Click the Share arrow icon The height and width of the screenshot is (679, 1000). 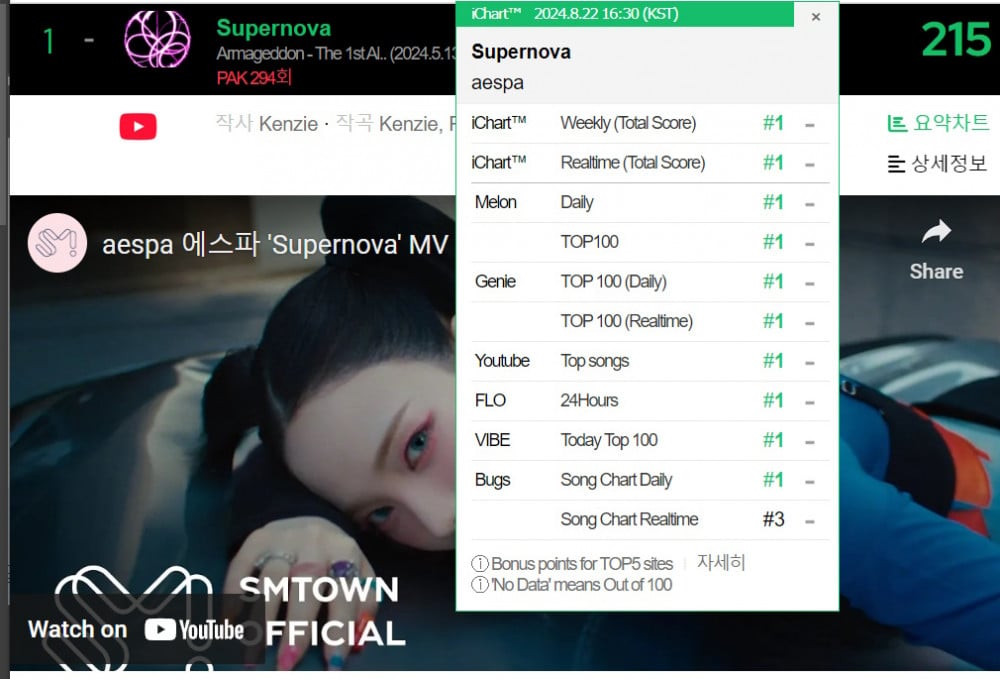(x=936, y=231)
